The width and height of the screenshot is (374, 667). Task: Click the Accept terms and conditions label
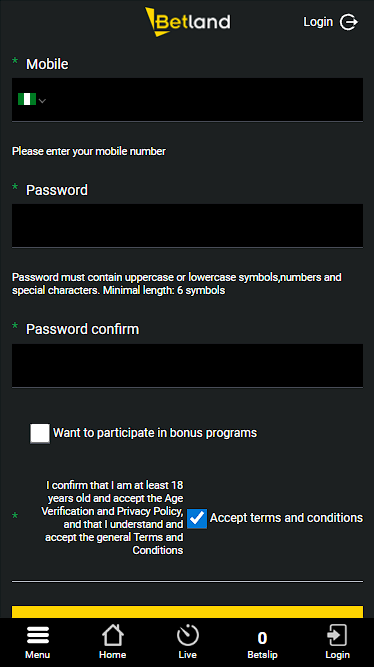286,518
